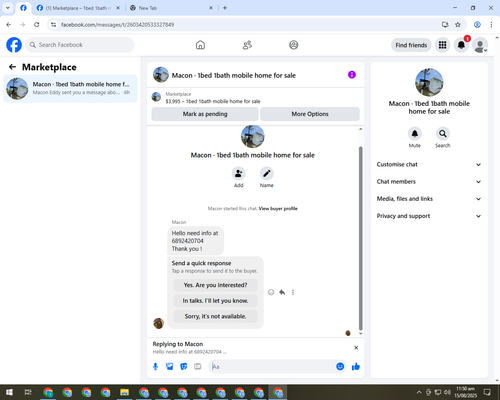500x400 pixels.
Task: Record a voice clip
Action: tap(155, 367)
